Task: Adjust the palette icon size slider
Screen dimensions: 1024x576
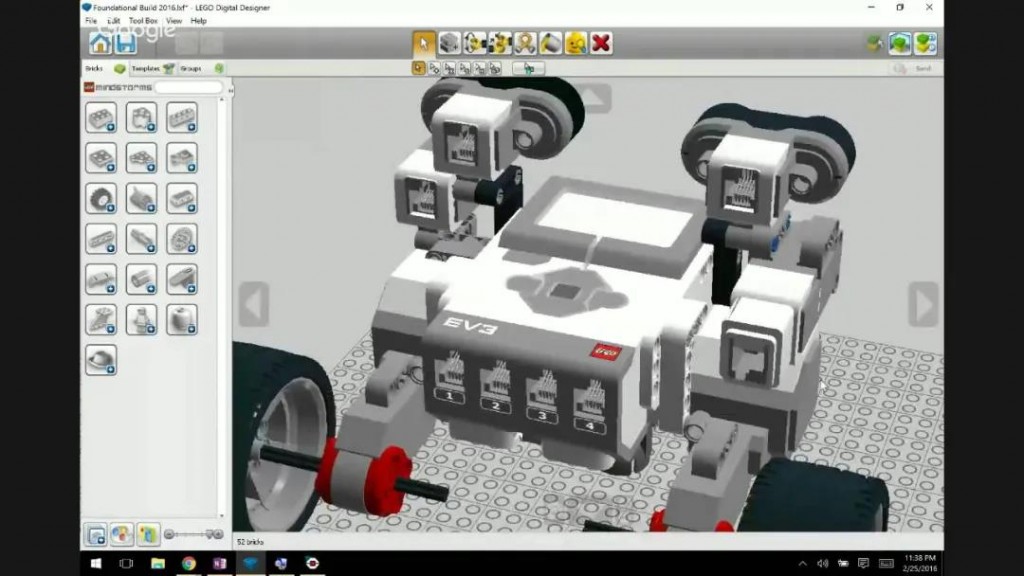Action: (x=194, y=534)
